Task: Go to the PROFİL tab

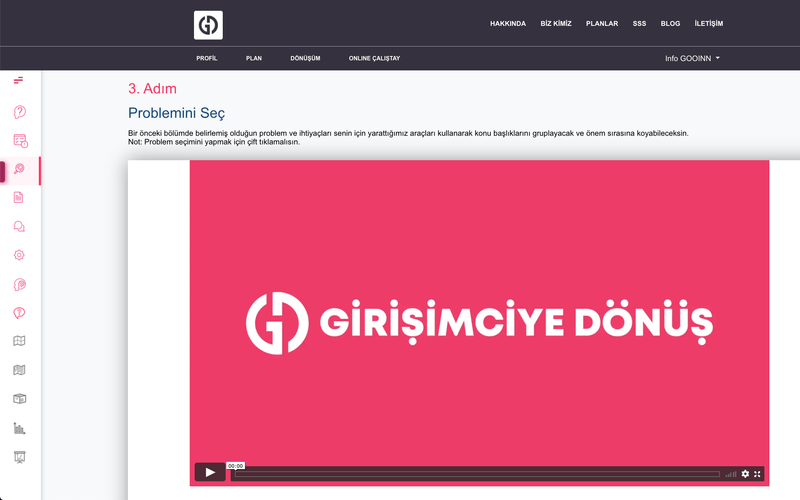Action: pyautogui.click(x=207, y=58)
